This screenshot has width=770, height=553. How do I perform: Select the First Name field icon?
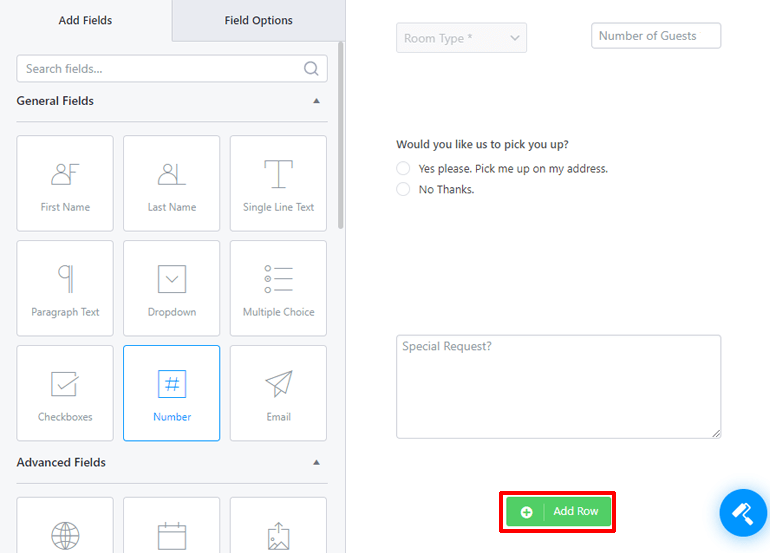[65, 174]
